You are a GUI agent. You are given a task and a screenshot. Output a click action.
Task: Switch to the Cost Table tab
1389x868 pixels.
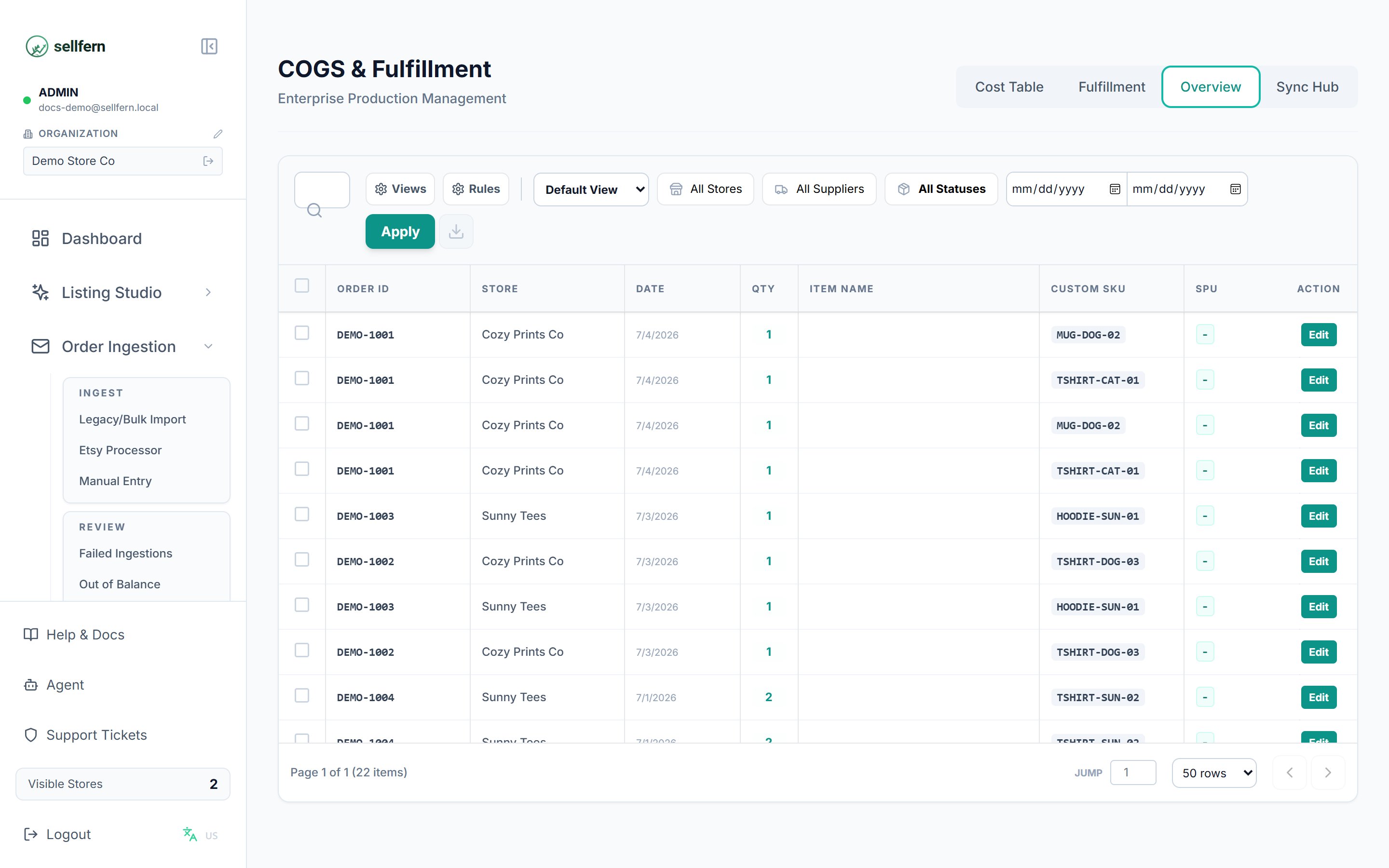tap(1009, 87)
